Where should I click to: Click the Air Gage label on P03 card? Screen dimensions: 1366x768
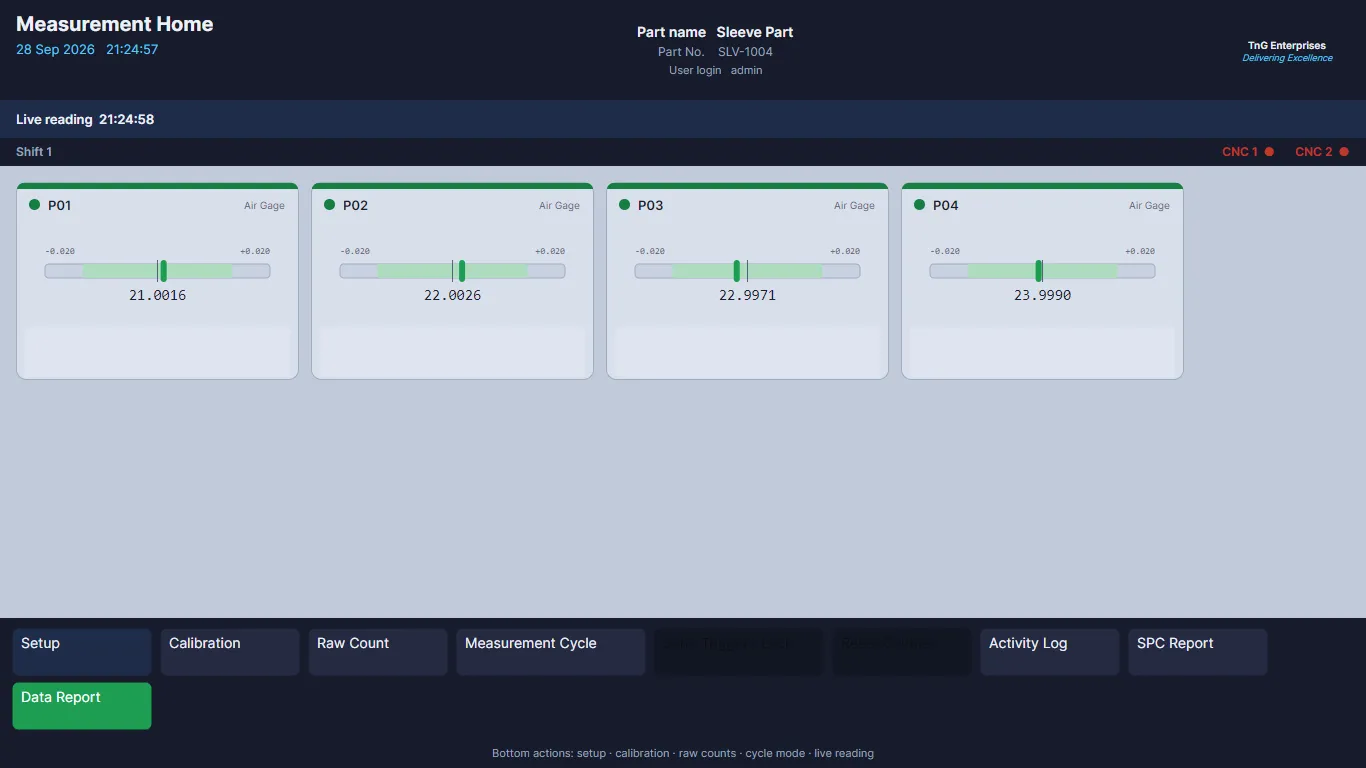854,206
